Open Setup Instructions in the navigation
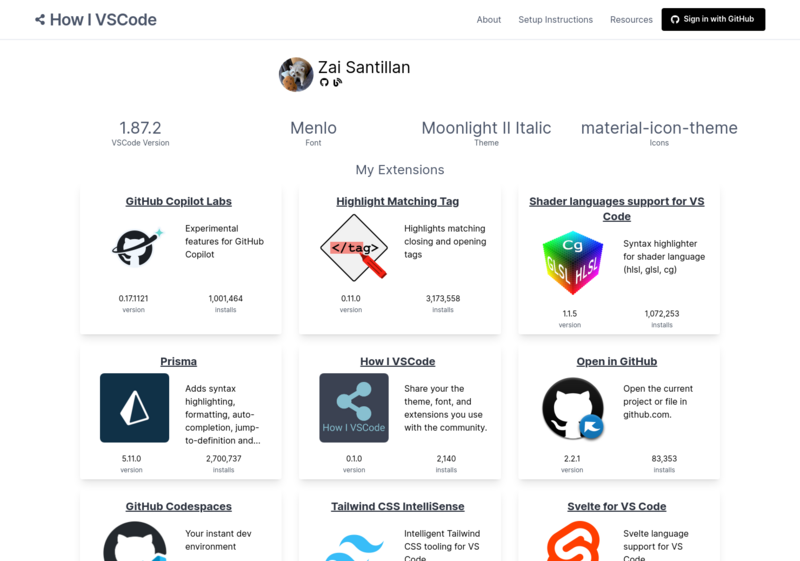Image resolution: width=800 pixels, height=561 pixels. click(x=556, y=20)
